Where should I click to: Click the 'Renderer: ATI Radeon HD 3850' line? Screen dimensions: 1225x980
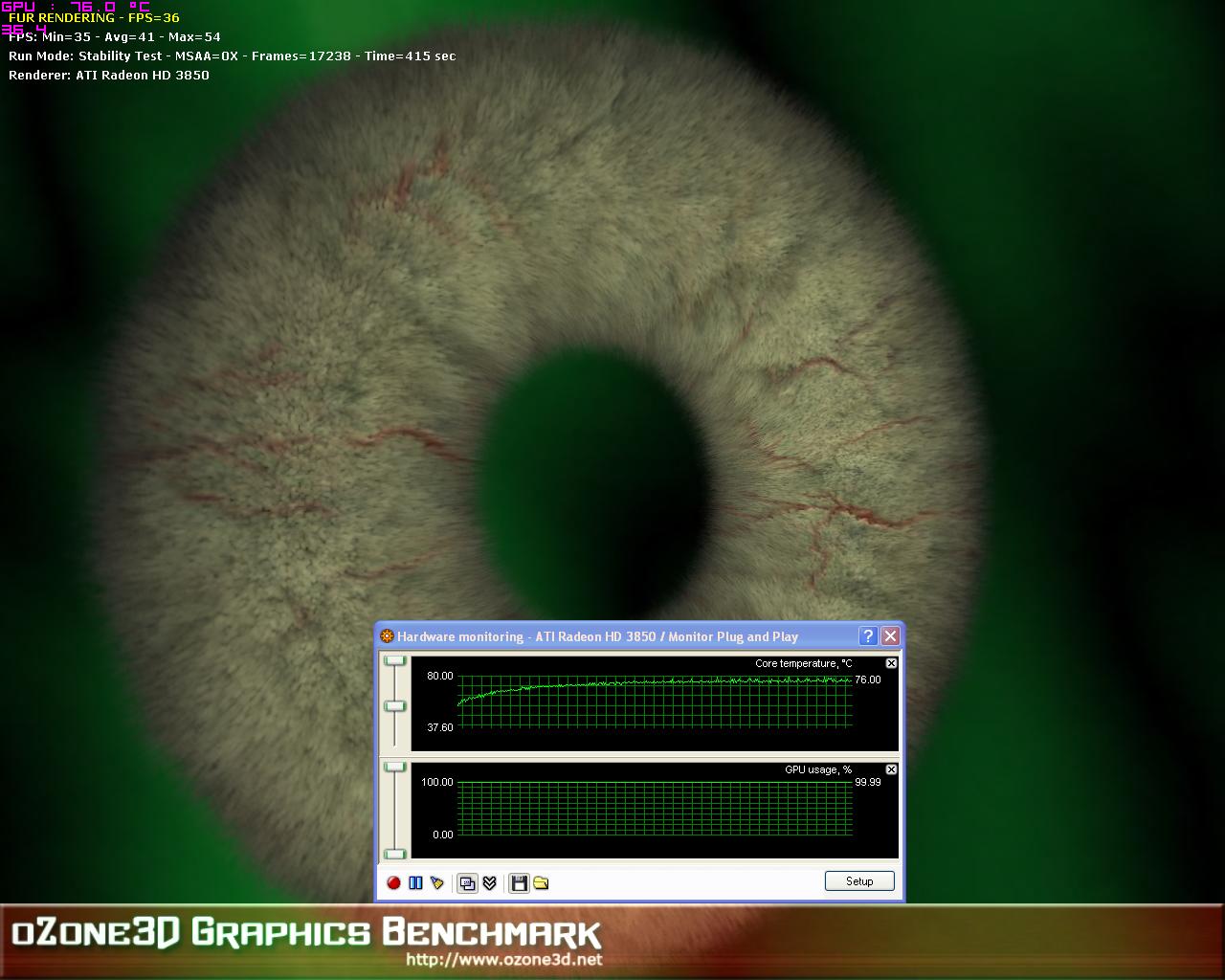click(109, 75)
